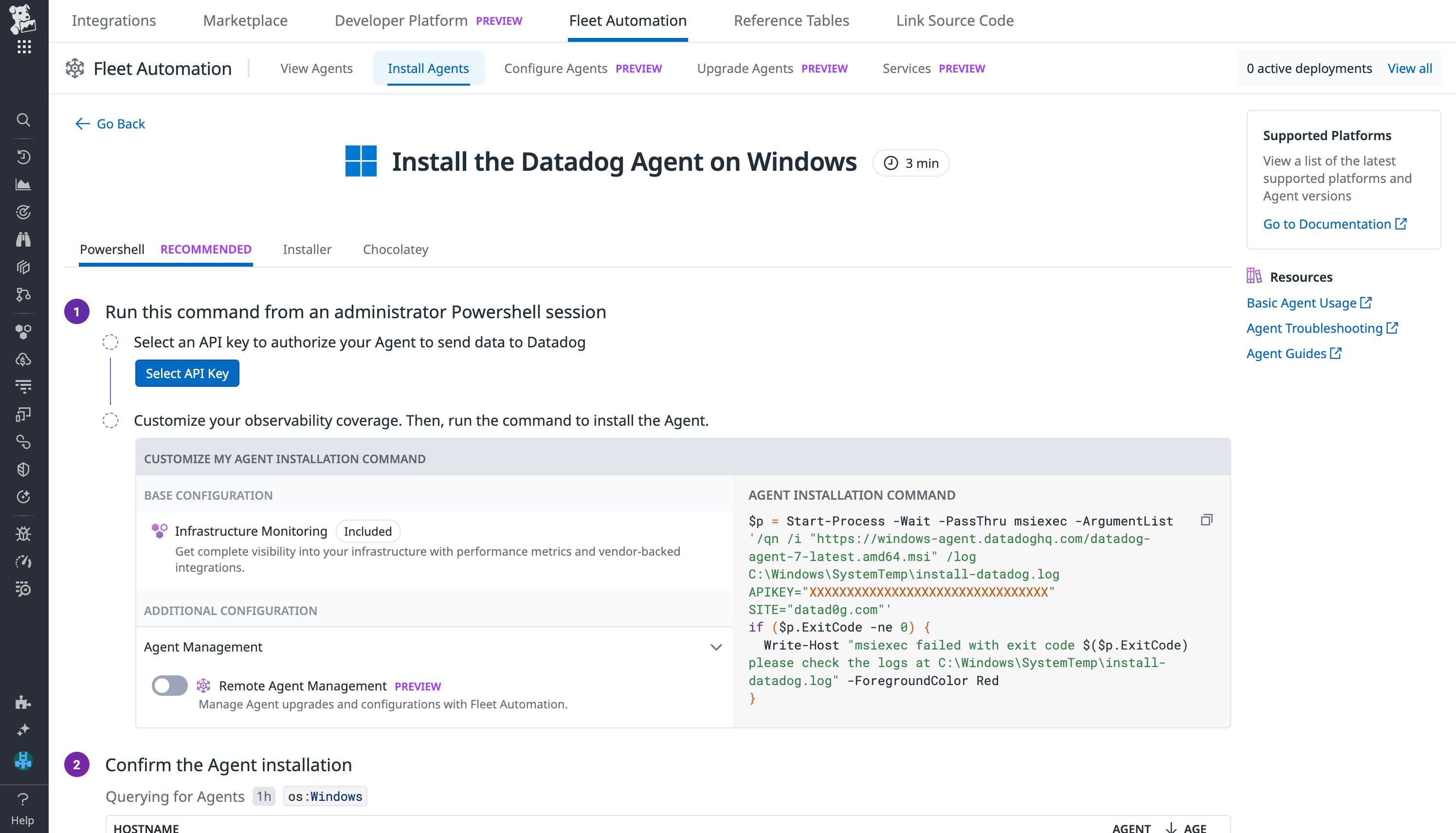Toggle the 1h query time filter chip
The height and width of the screenshot is (833, 1456).
click(264, 796)
